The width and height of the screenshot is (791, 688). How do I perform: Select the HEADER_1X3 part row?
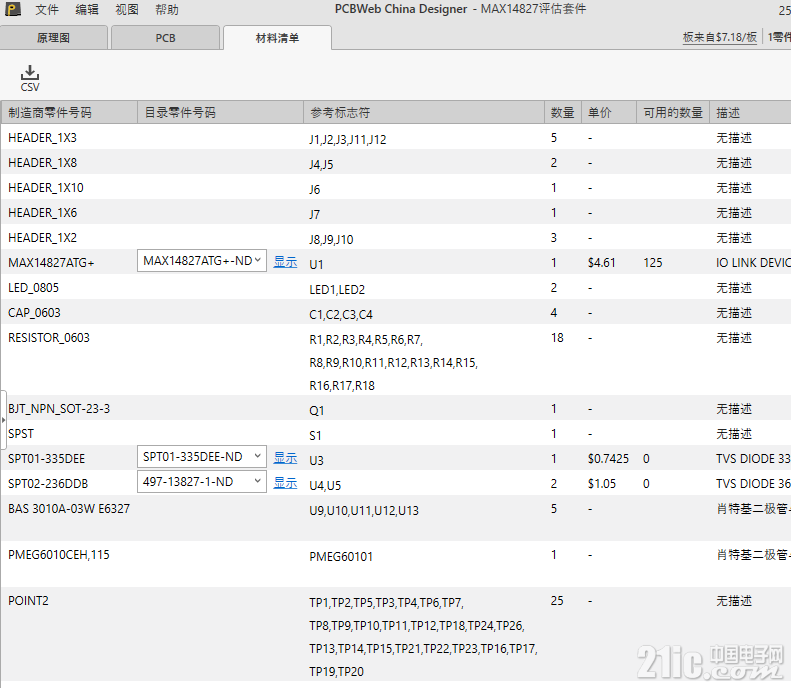(396, 138)
